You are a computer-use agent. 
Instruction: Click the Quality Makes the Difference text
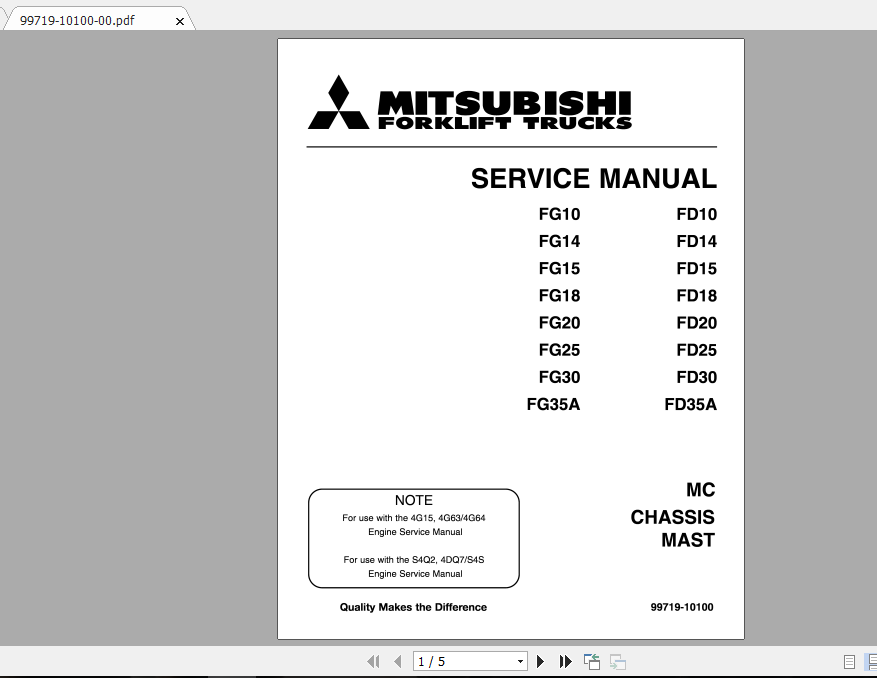tap(413, 607)
